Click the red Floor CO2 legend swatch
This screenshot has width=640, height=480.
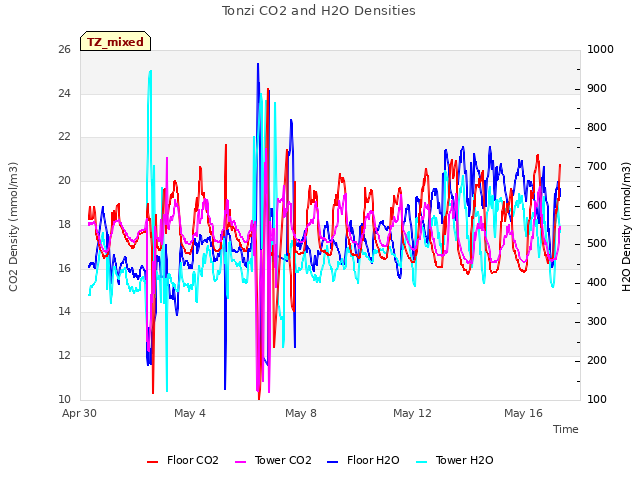152,462
